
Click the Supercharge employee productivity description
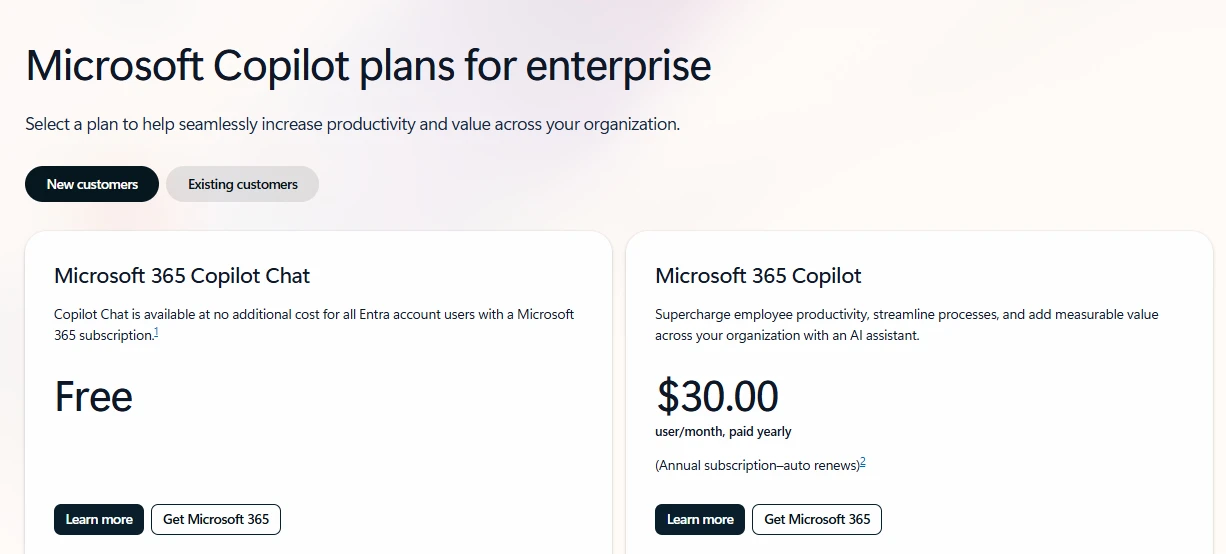(907, 325)
